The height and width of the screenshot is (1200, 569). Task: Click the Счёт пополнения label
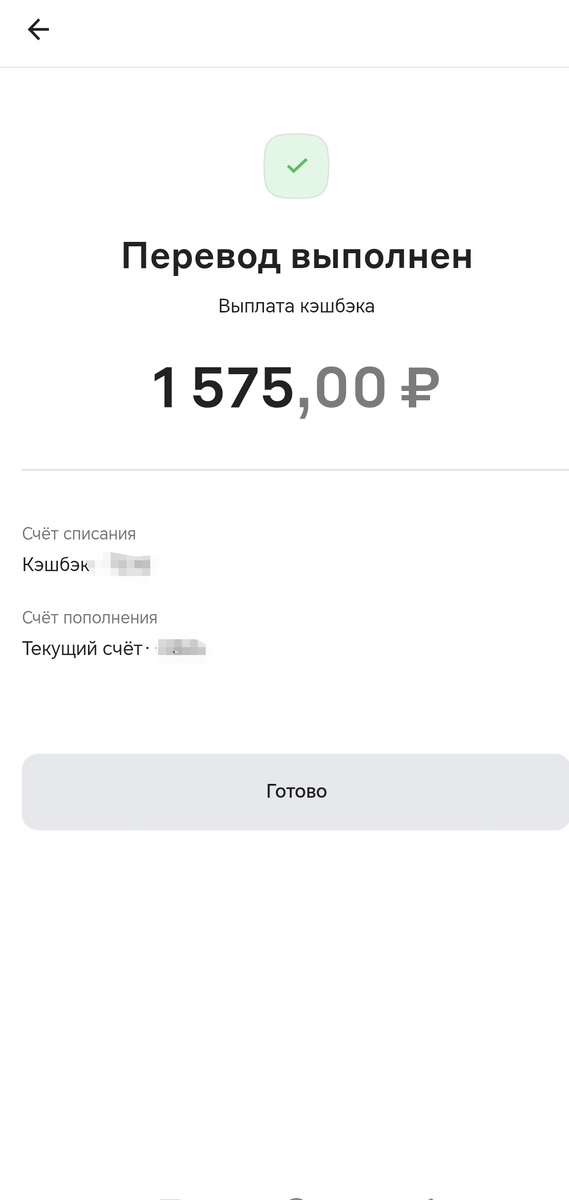tap(90, 618)
